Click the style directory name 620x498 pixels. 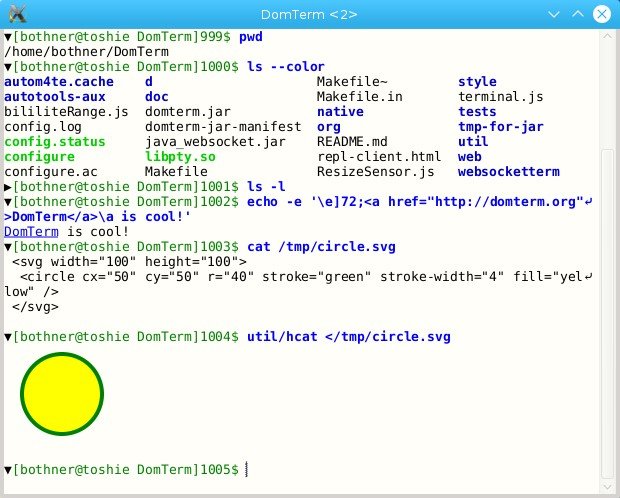[478, 81]
